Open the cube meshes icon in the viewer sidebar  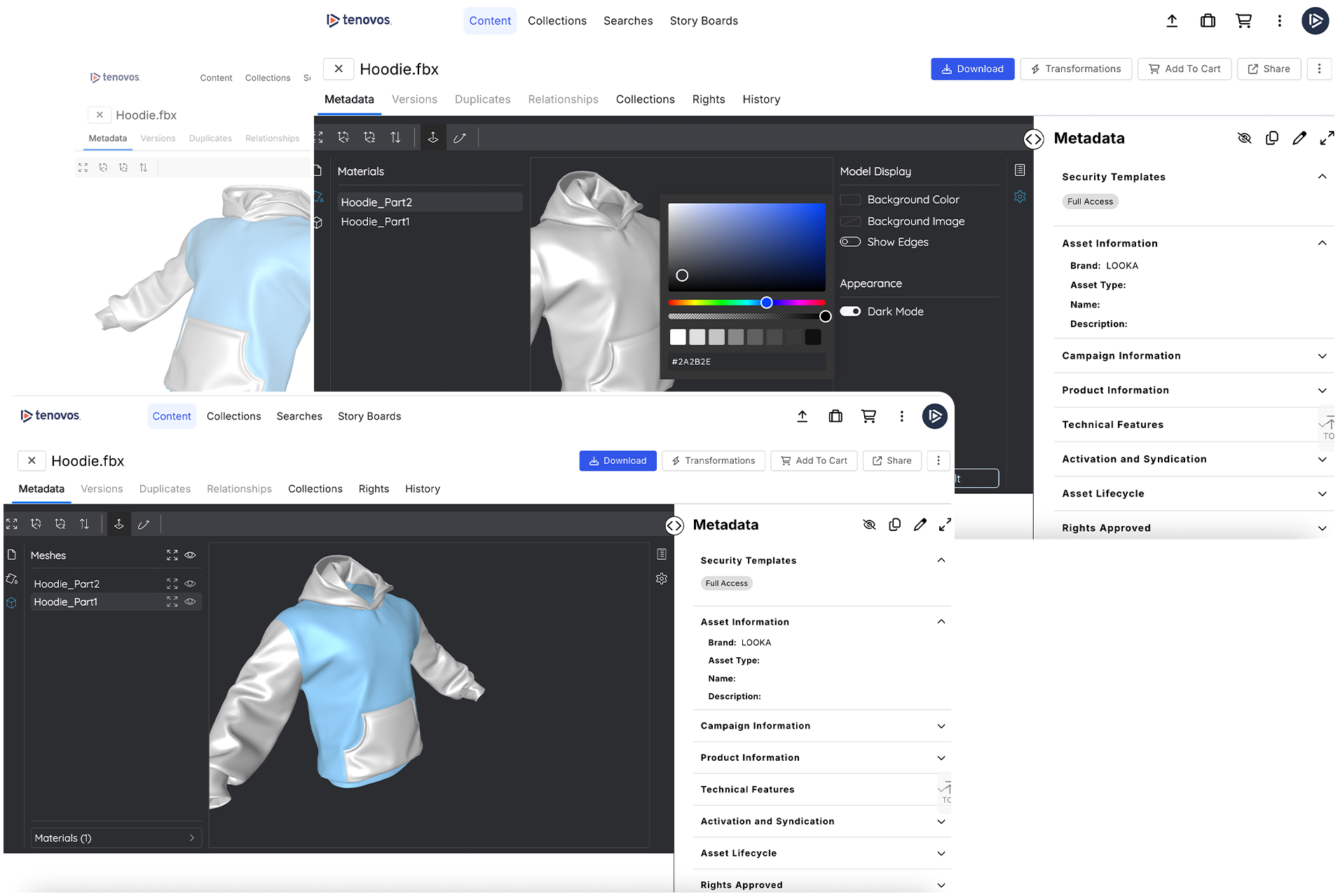pos(12,602)
